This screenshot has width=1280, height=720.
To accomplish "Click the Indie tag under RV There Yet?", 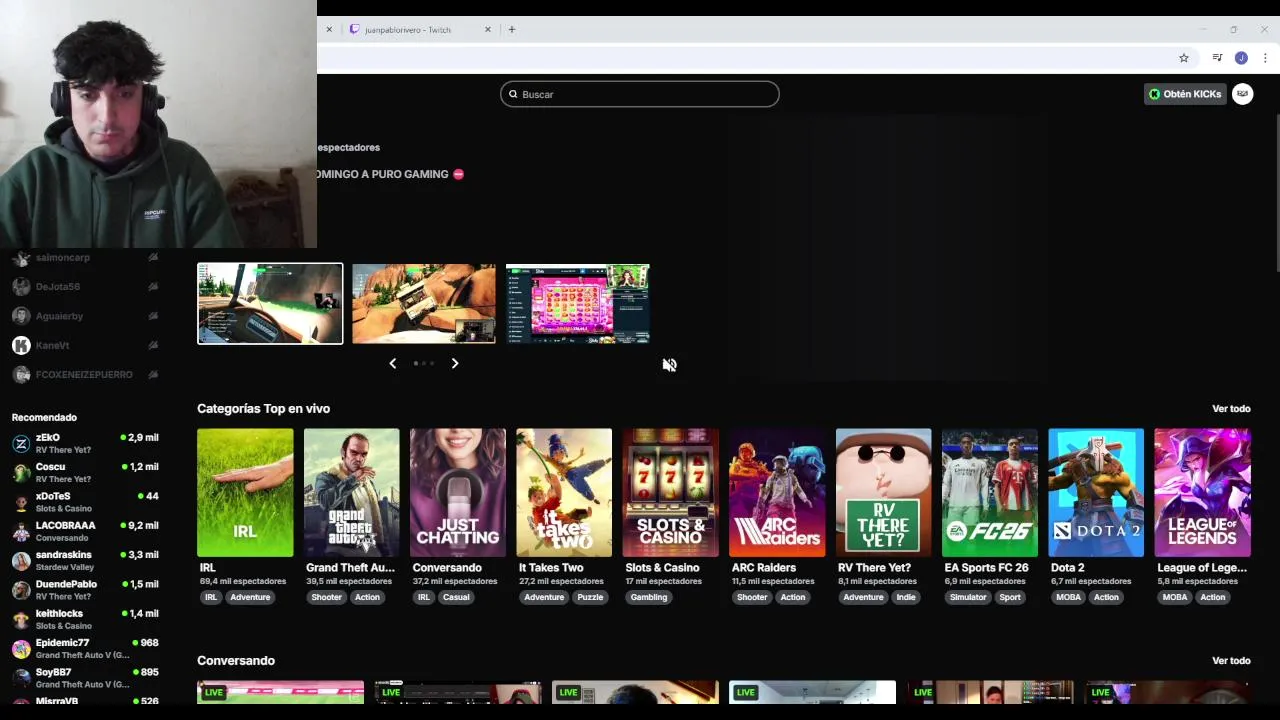I will [906, 597].
